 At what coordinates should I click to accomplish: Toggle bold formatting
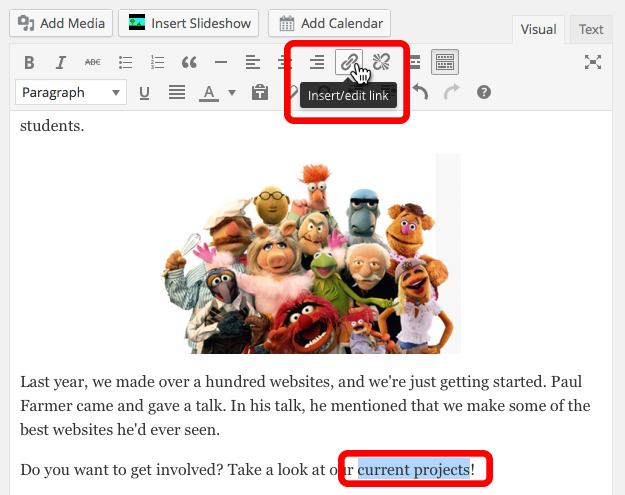pyautogui.click(x=29, y=63)
